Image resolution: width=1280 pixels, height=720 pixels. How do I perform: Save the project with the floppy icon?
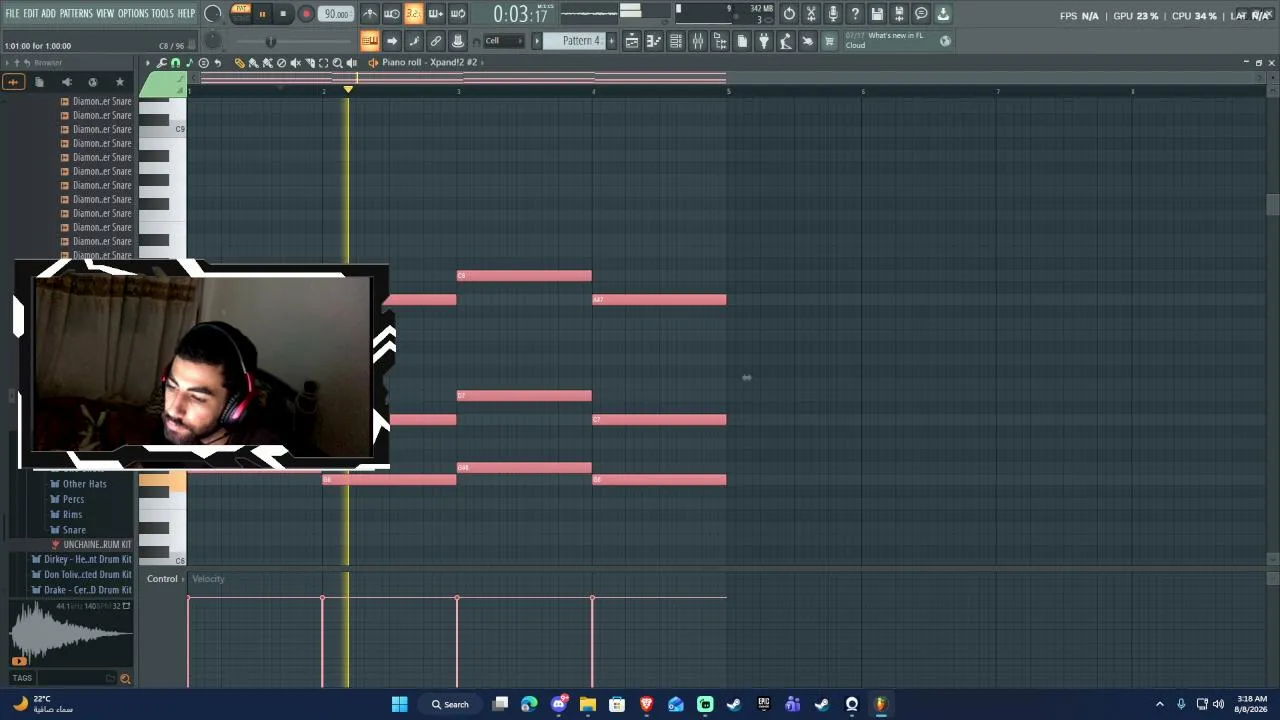pos(877,14)
